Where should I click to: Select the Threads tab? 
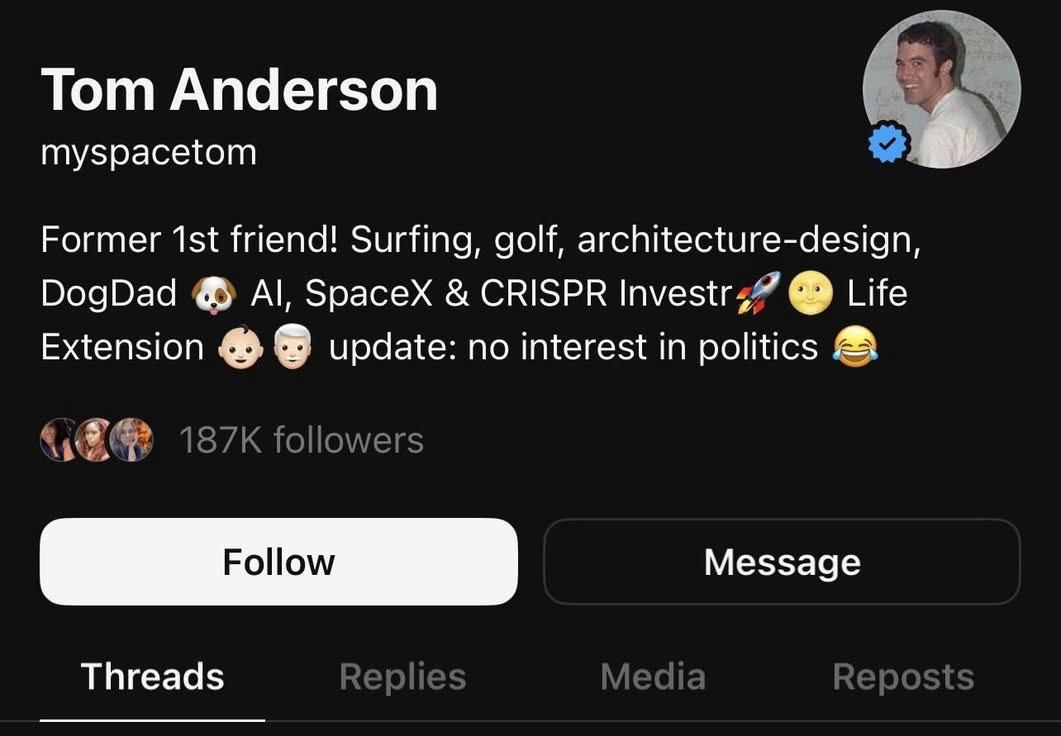tap(152, 677)
